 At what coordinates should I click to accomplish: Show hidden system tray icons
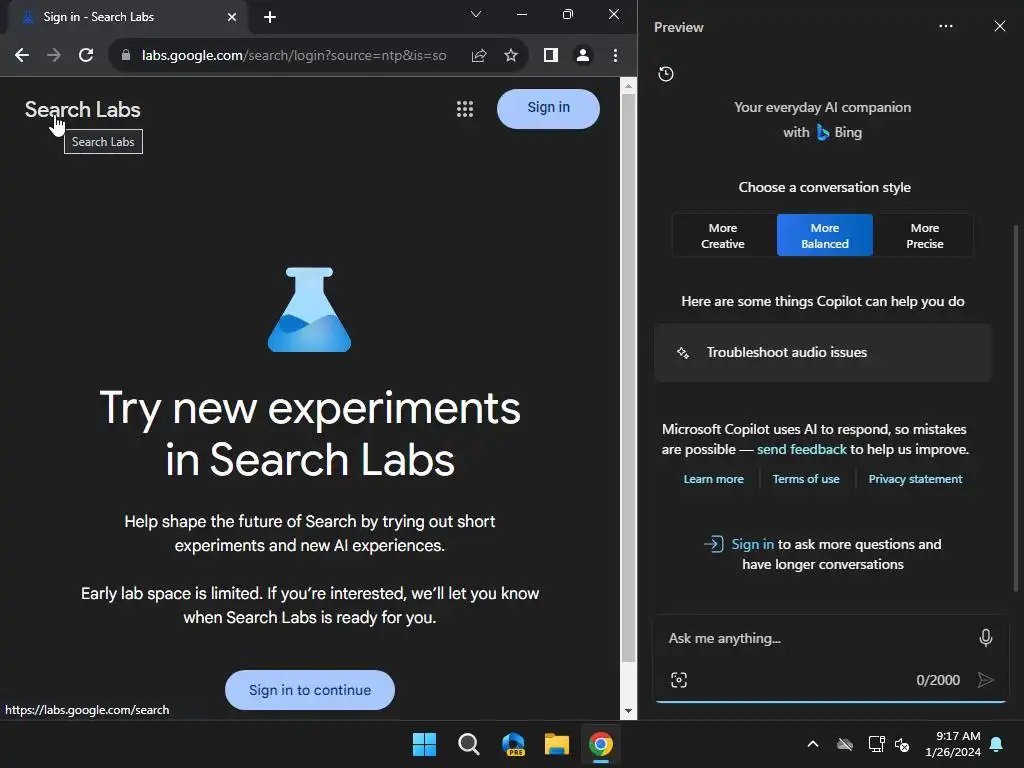pyautogui.click(x=813, y=744)
